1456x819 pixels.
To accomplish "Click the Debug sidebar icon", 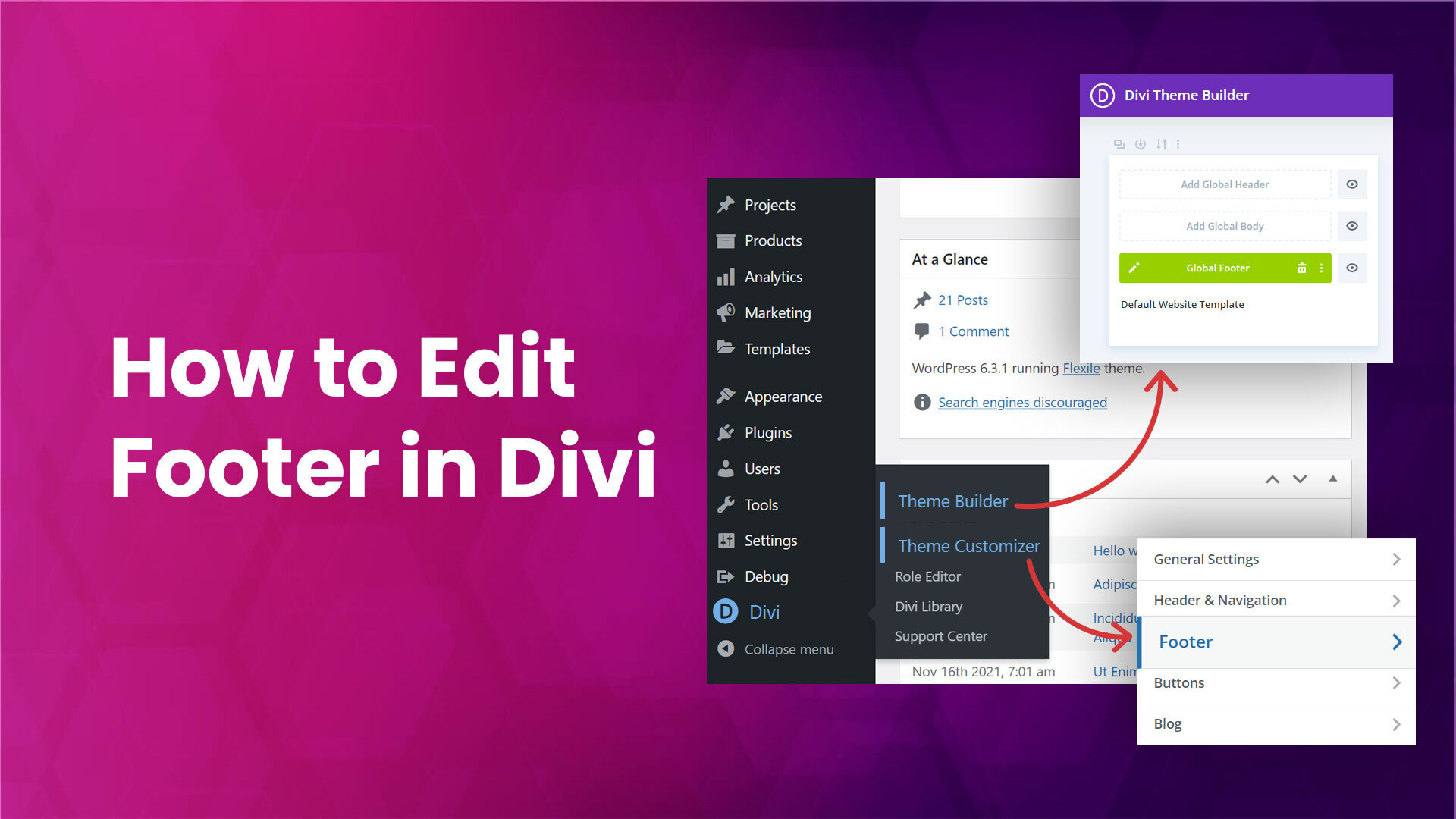I will 726,576.
